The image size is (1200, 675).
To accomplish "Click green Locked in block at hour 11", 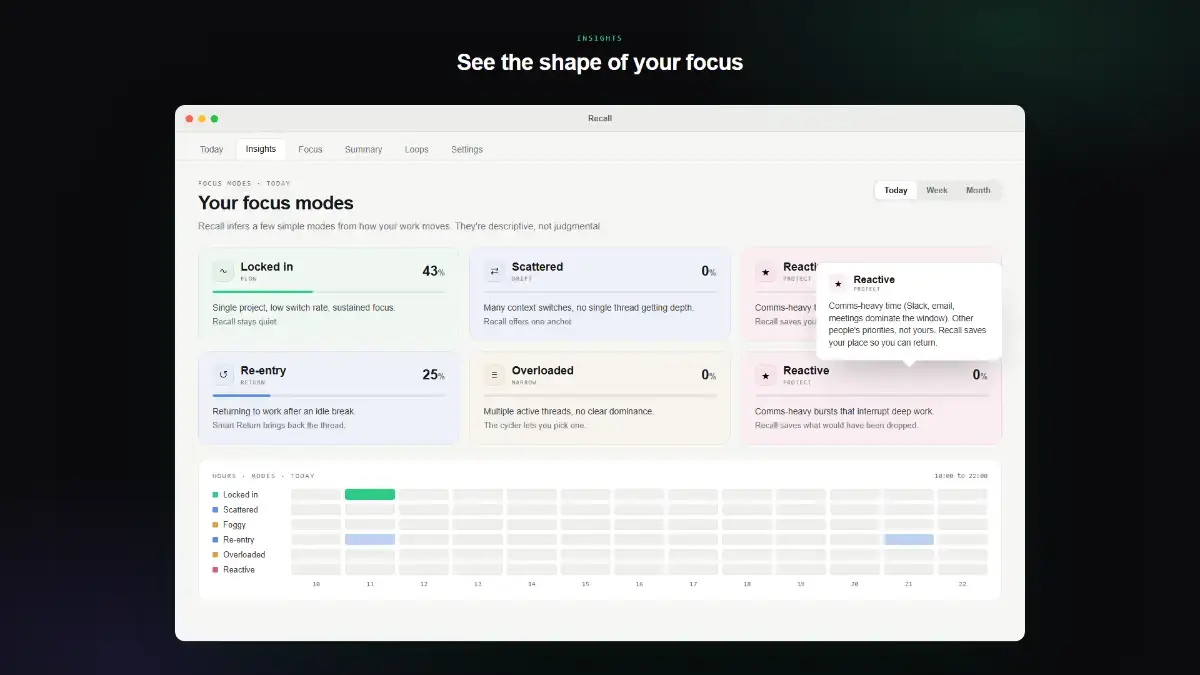I will pos(370,494).
